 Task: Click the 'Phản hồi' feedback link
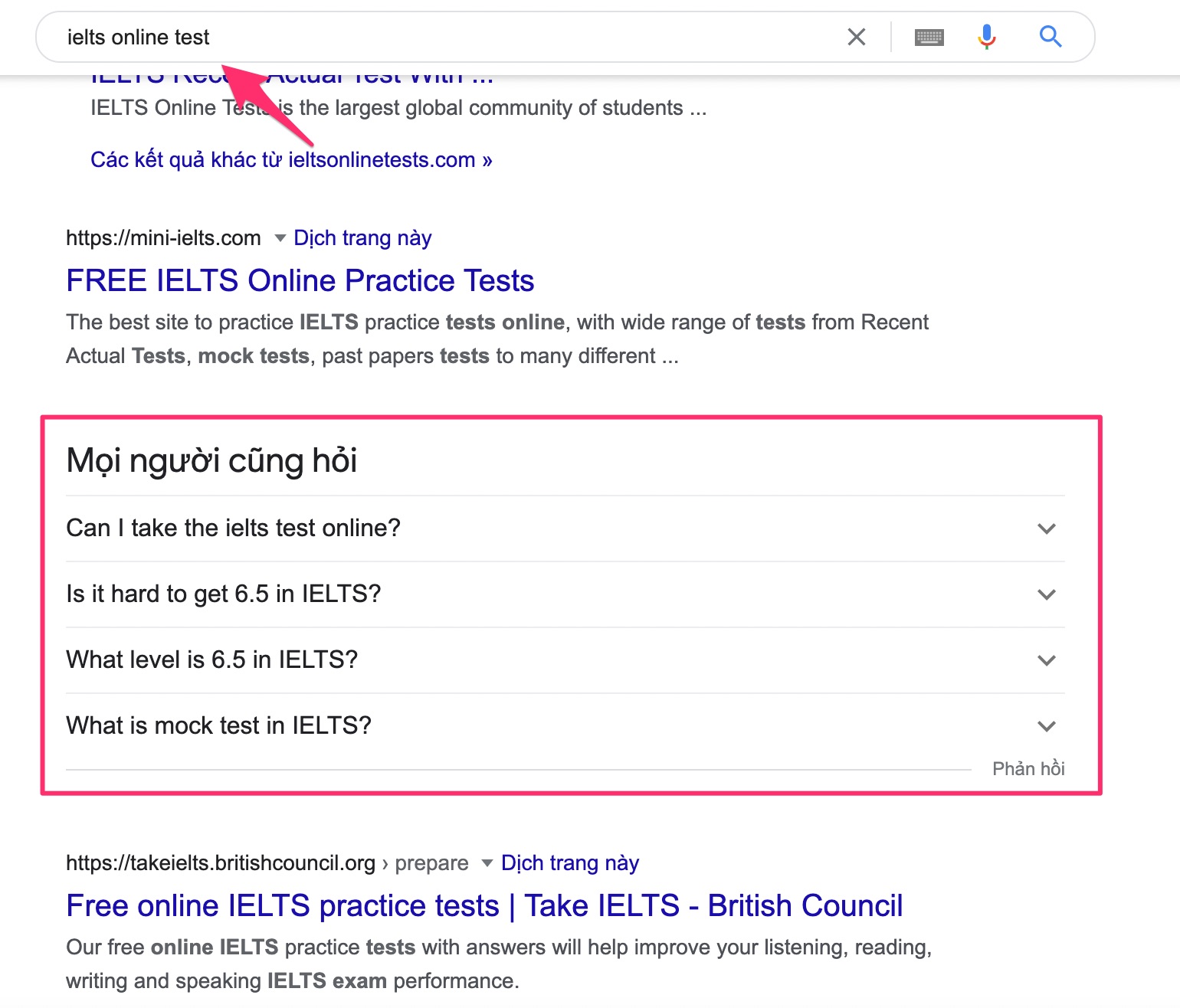(1028, 769)
